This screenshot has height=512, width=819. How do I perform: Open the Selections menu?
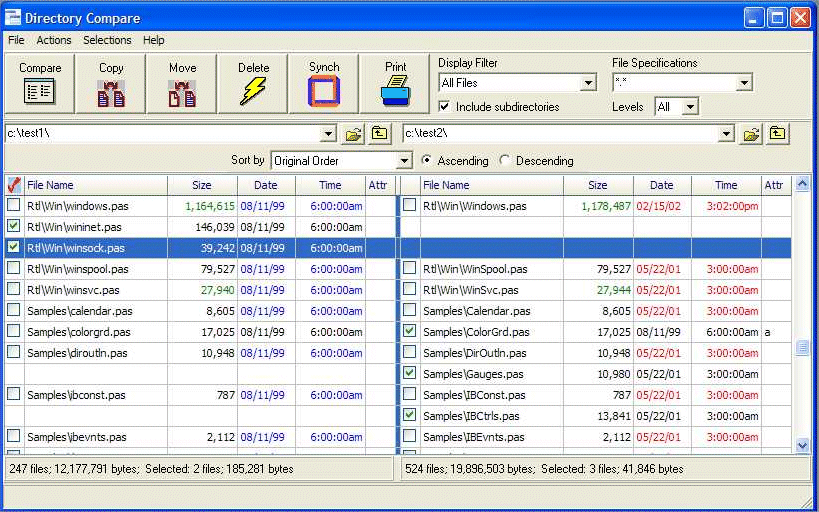tap(107, 40)
